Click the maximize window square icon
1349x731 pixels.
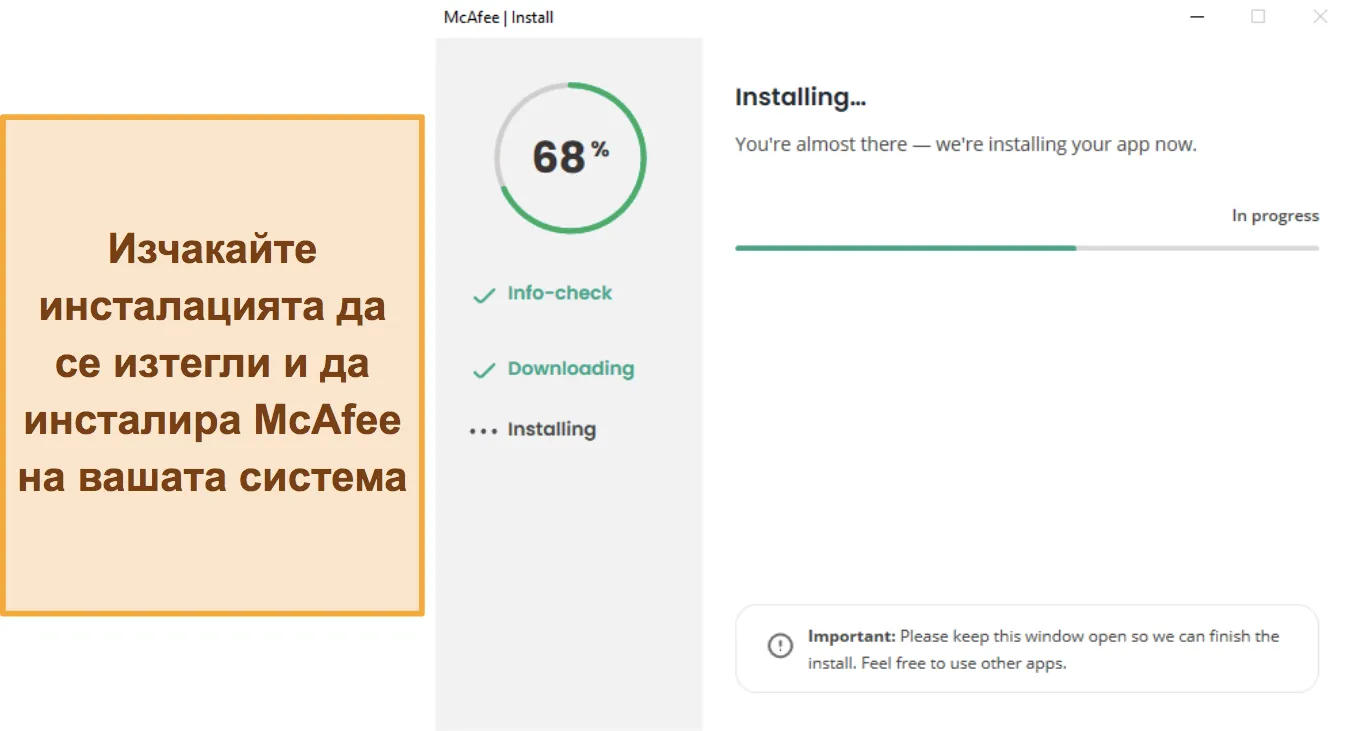click(x=1258, y=16)
